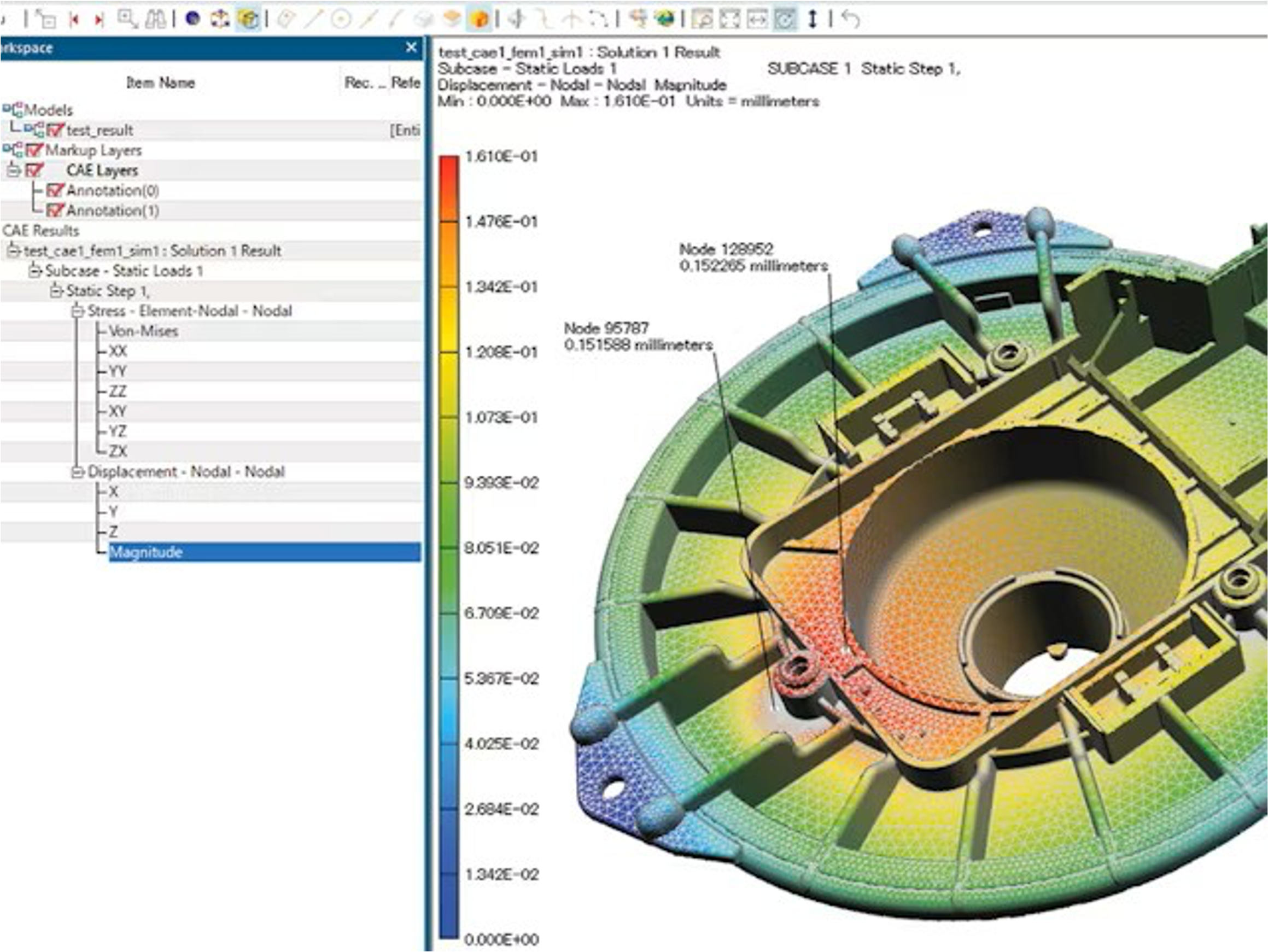Click the Item Name column header

[x=161, y=83]
